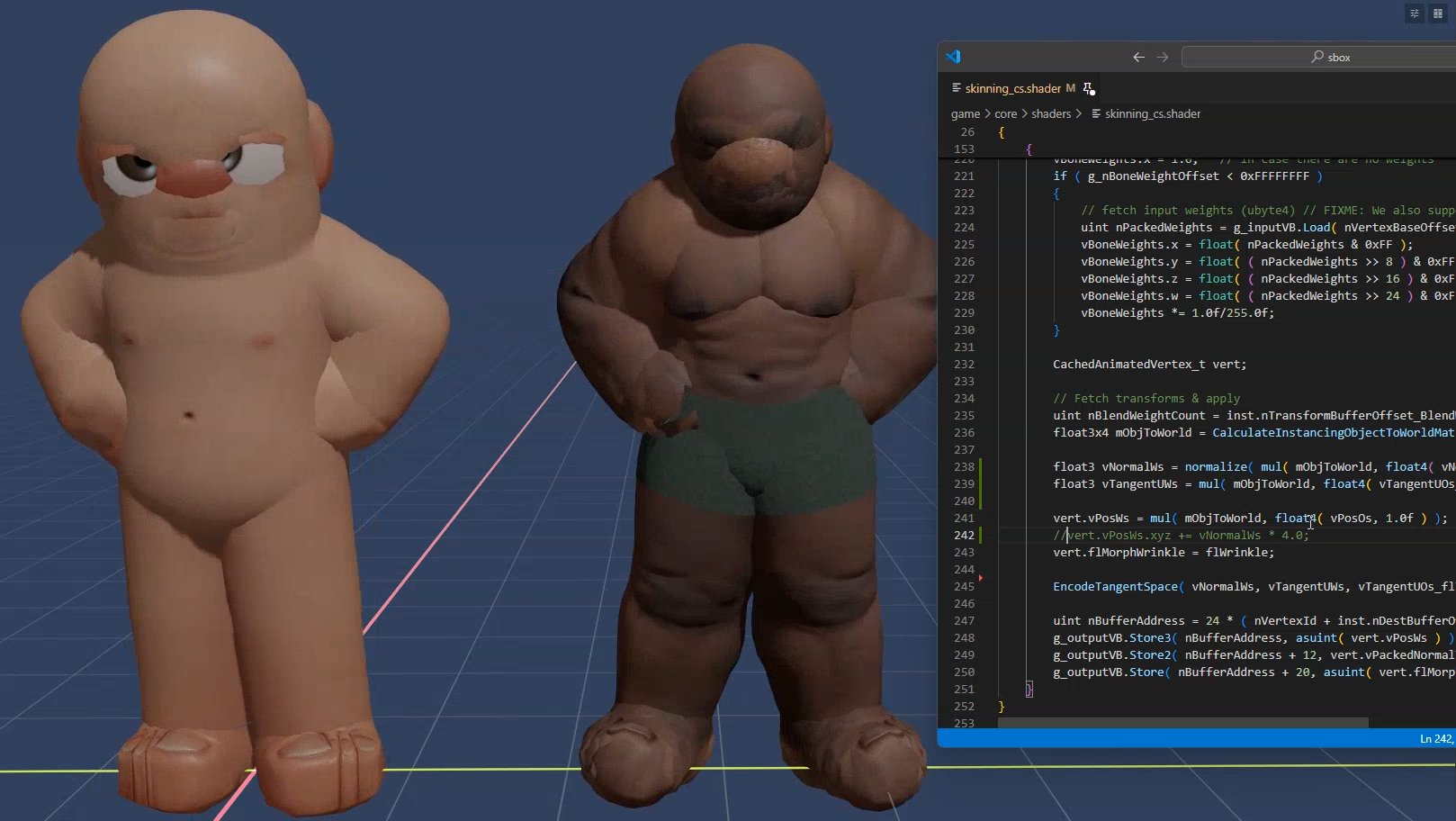Click 'vert.vPosWs = mul(' on line 241
Image resolution: width=1456 pixels, height=821 pixels.
(x=1115, y=518)
